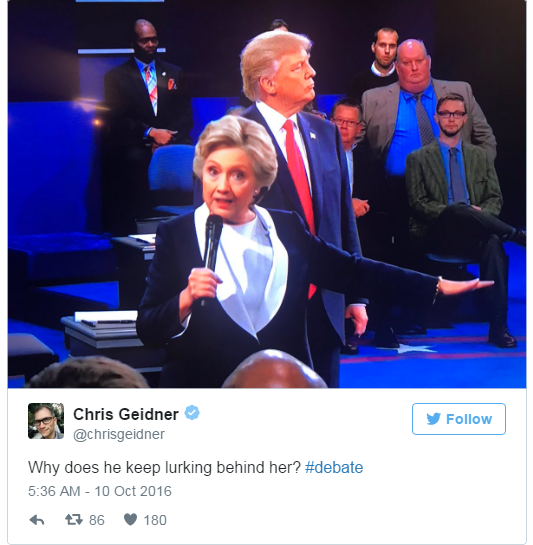Viewport: 533px width, 545px height.
Task: Open the #debate hashtag
Action: (334, 467)
